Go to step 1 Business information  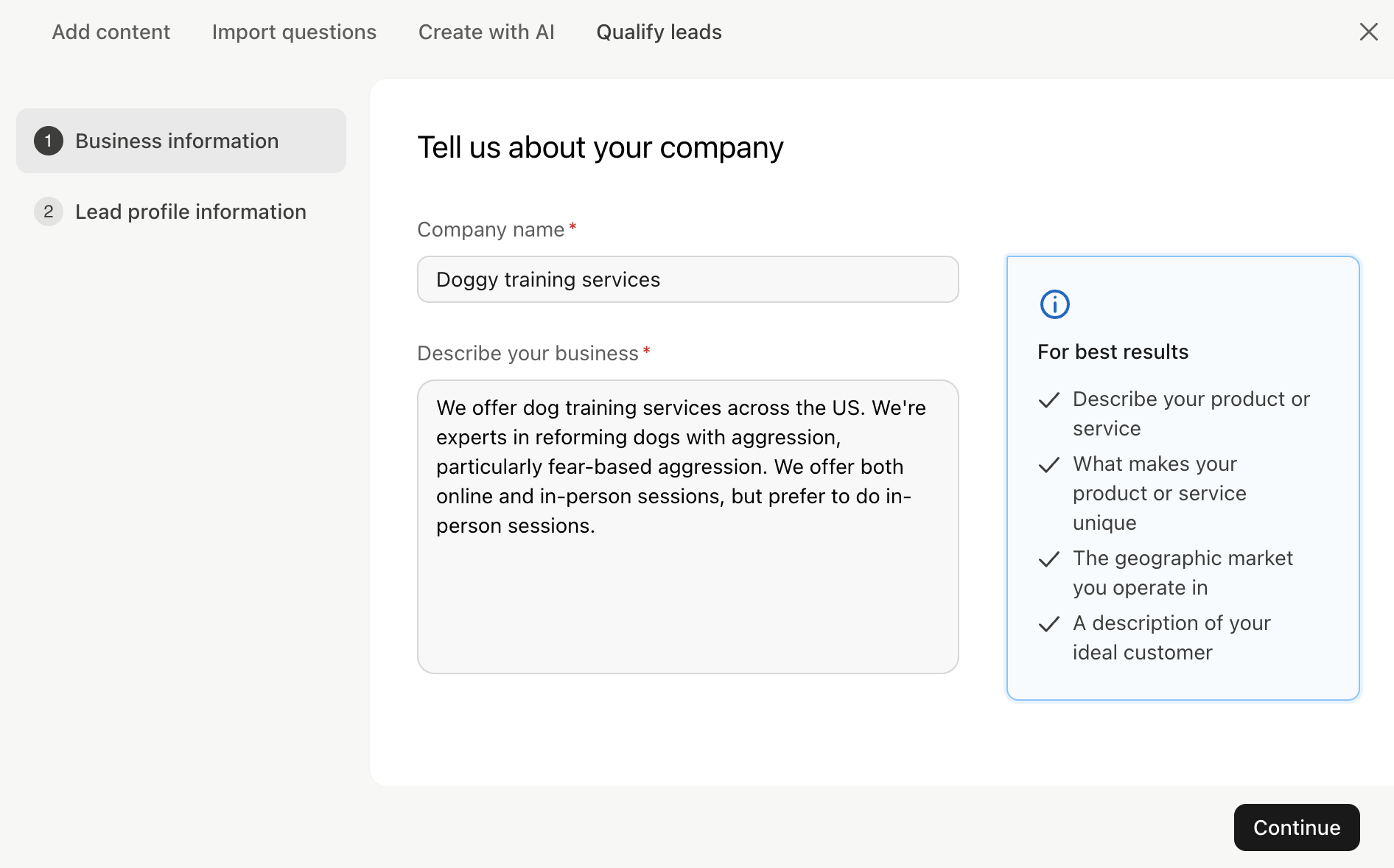point(181,141)
